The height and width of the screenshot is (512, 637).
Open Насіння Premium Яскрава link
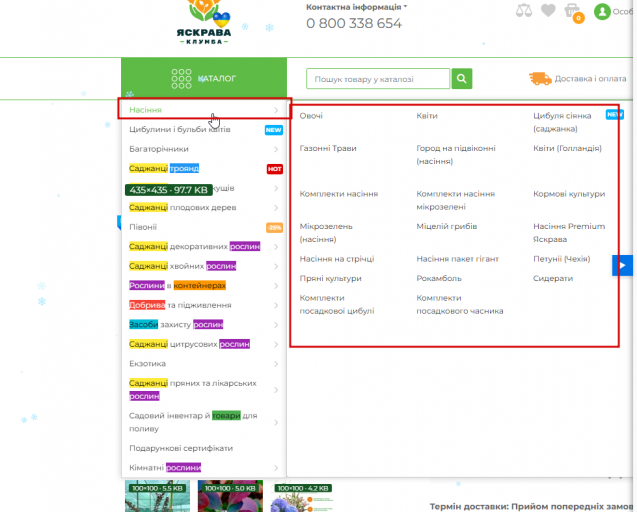(569, 232)
